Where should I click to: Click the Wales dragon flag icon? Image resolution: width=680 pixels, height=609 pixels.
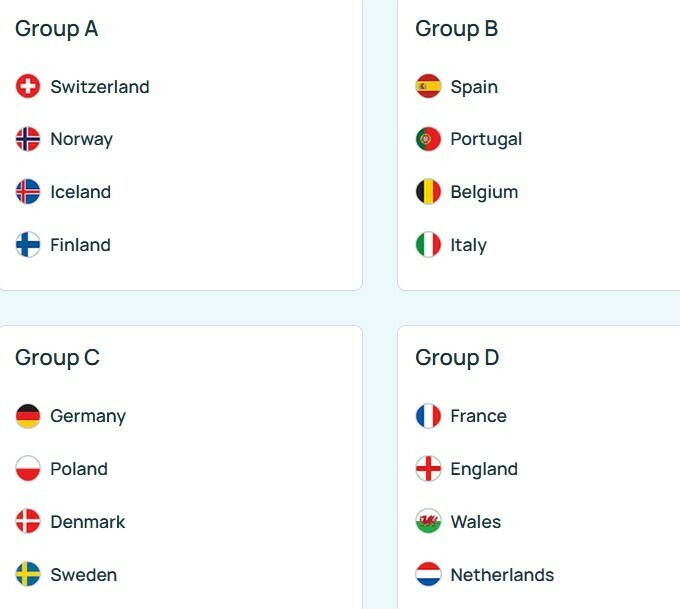[428, 522]
